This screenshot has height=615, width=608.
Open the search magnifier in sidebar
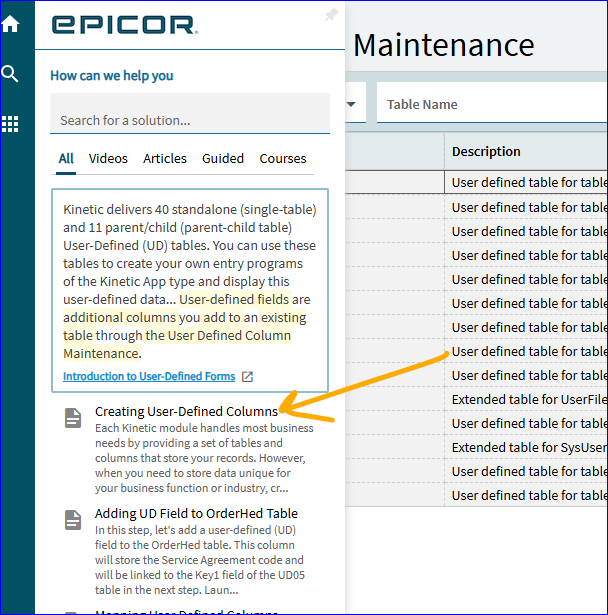[x=10, y=73]
